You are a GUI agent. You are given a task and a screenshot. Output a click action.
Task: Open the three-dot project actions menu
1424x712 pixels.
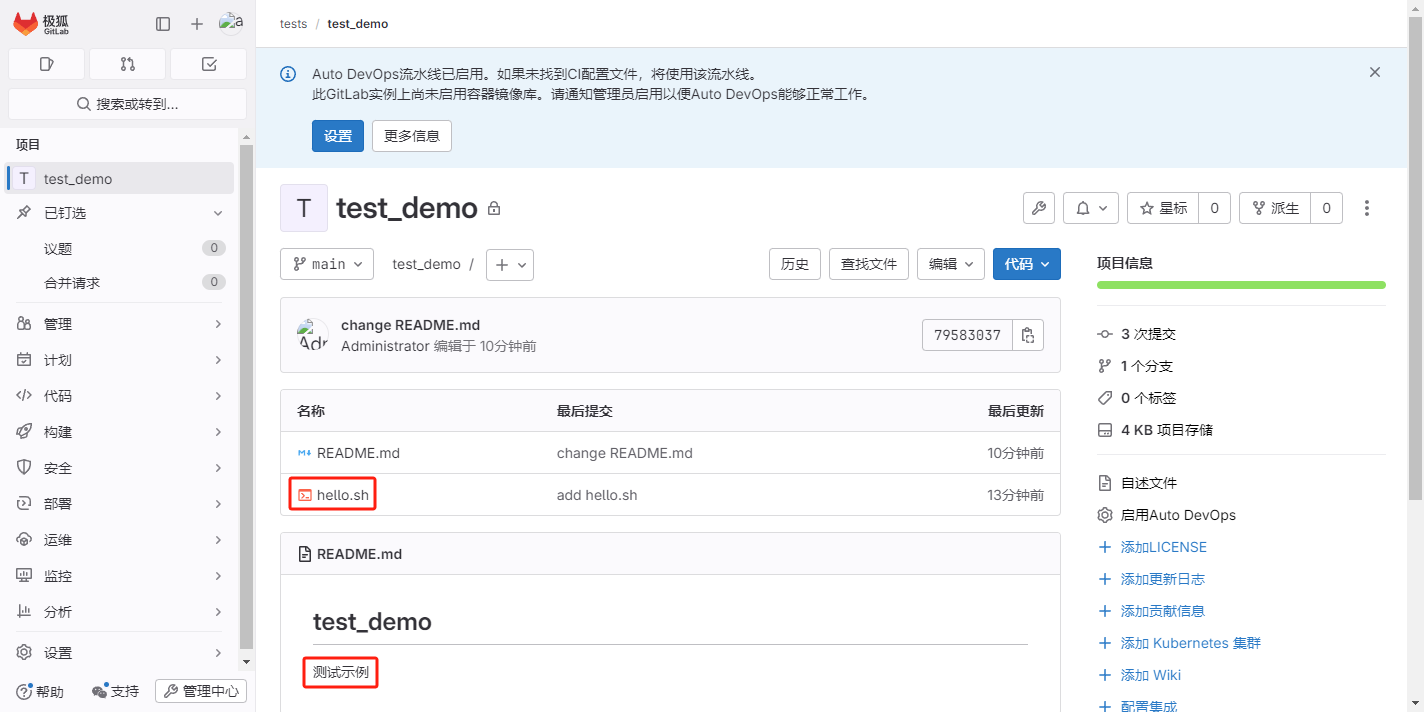tap(1366, 208)
